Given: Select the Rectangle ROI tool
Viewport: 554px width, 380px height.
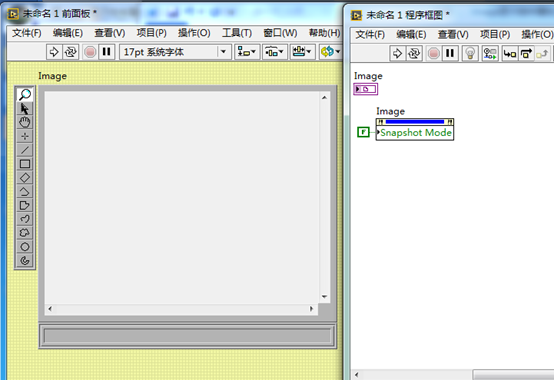Looking at the screenshot, I should point(25,164).
